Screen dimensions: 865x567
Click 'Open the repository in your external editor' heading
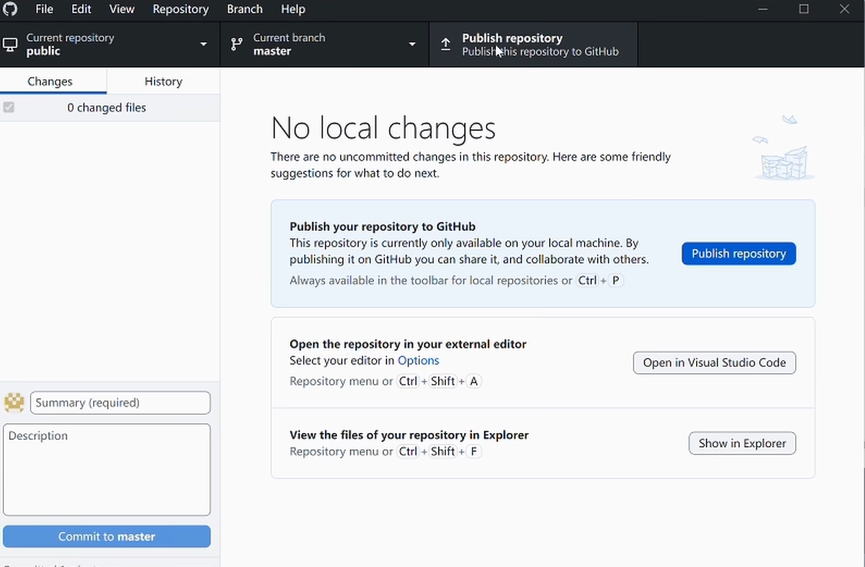pyautogui.click(x=408, y=344)
